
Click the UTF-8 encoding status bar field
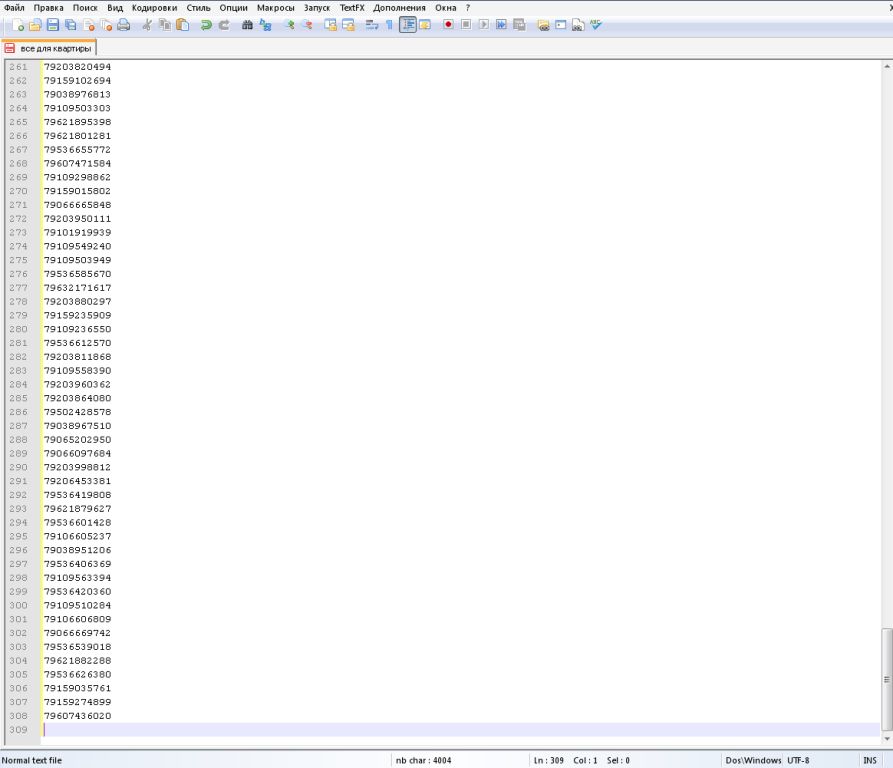coord(798,760)
